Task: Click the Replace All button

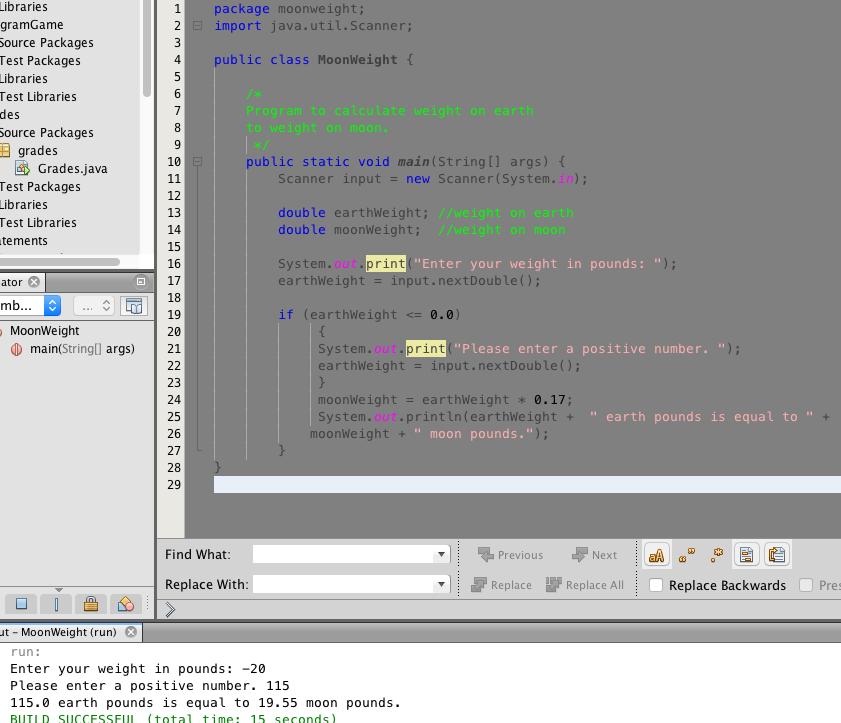Action: click(585, 585)
